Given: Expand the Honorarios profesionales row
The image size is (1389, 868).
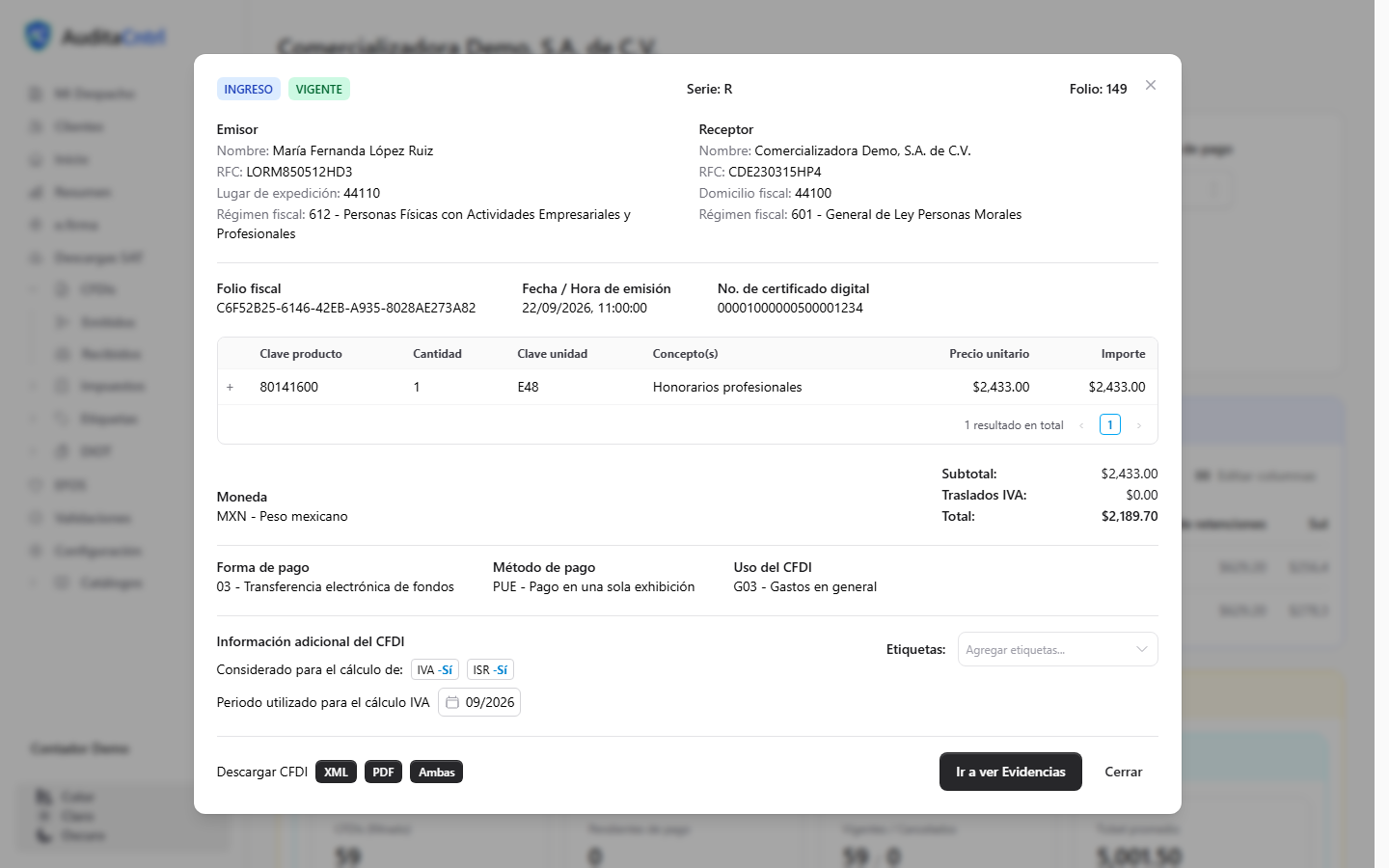Looking at the screenshot, I should click(x=230, y=388).
